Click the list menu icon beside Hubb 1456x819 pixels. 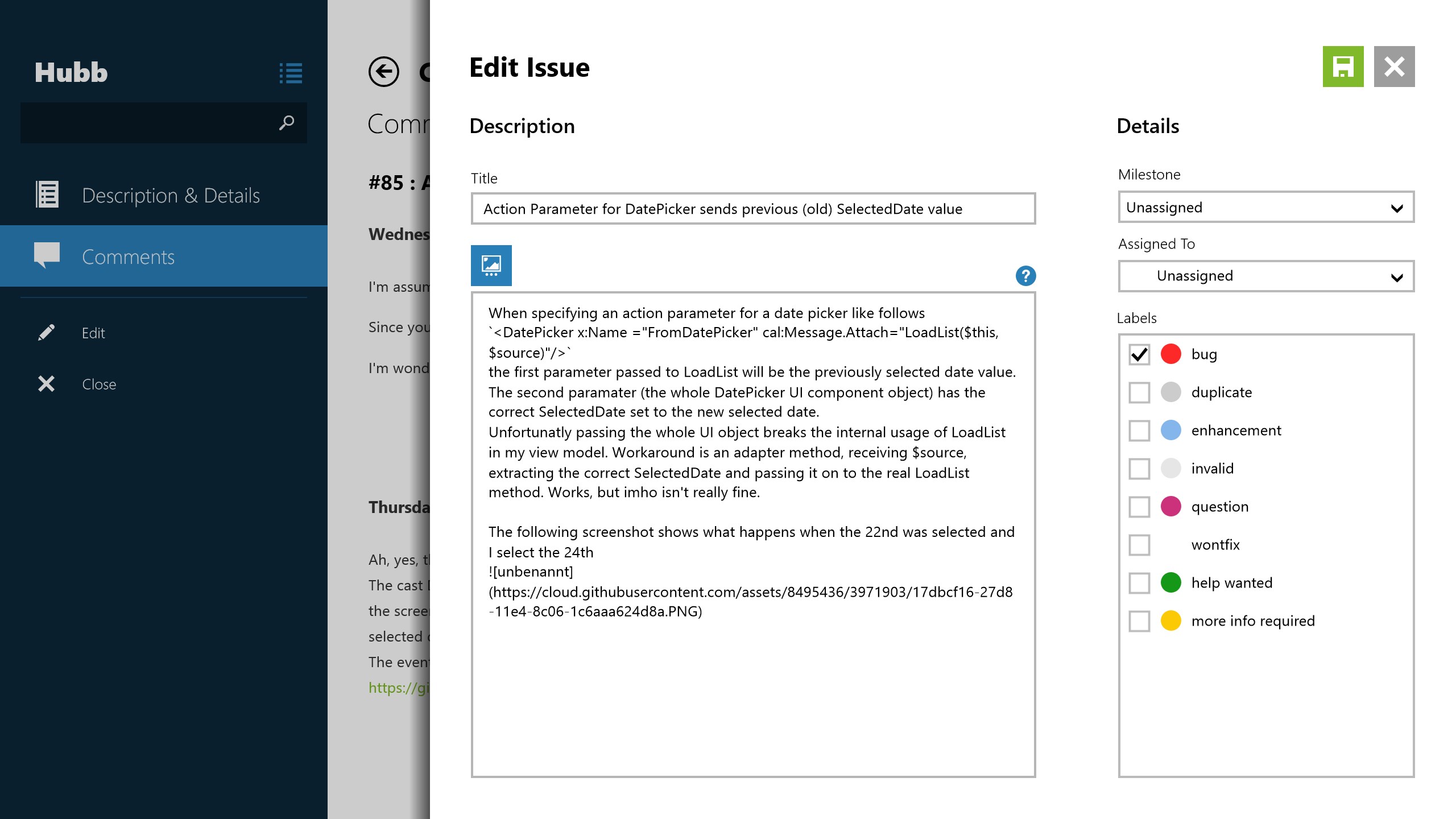[291, 73]
